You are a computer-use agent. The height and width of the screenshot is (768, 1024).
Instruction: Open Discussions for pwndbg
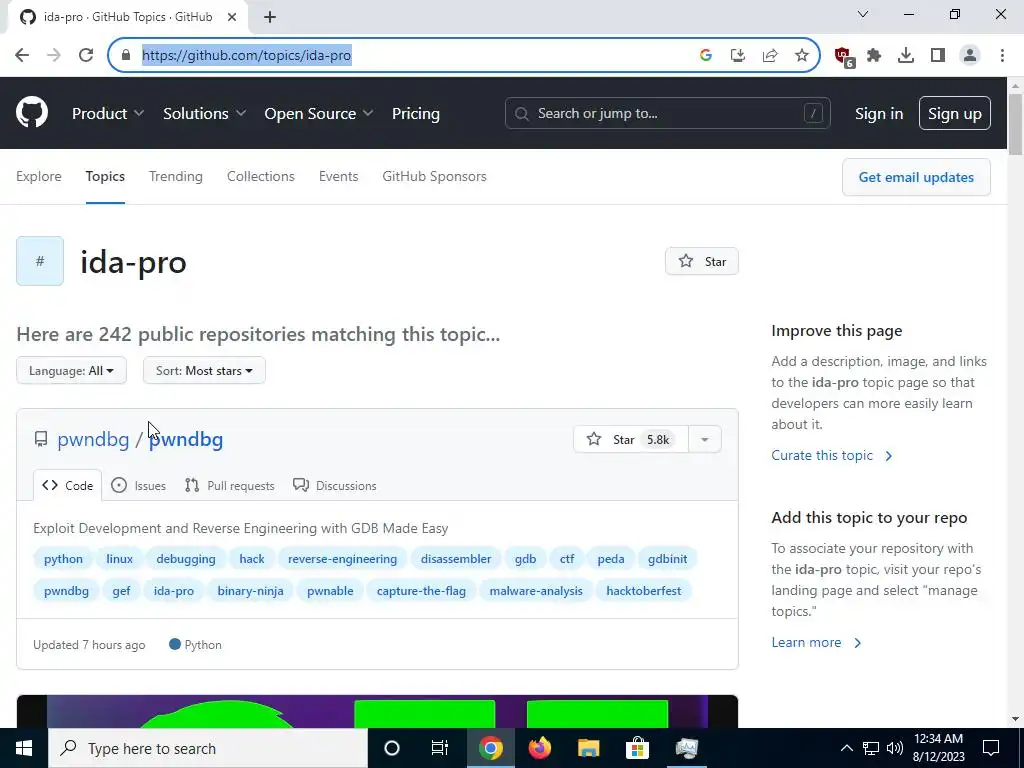click(334, 485)
